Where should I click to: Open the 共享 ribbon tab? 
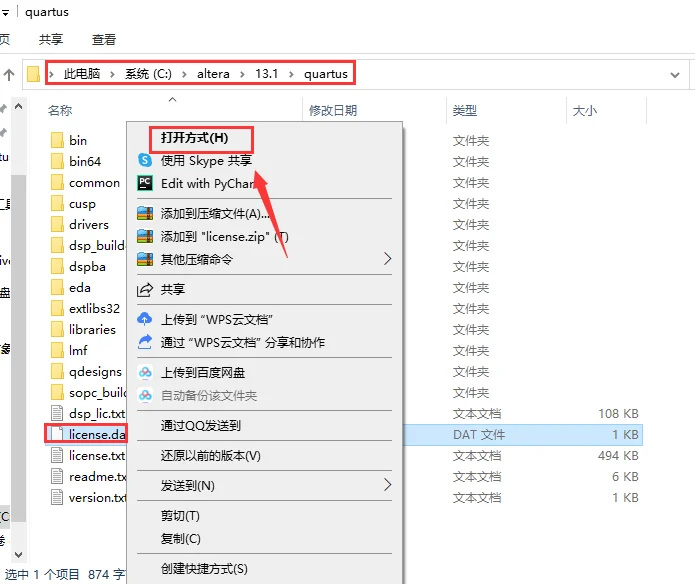click(x=51, y=39)
